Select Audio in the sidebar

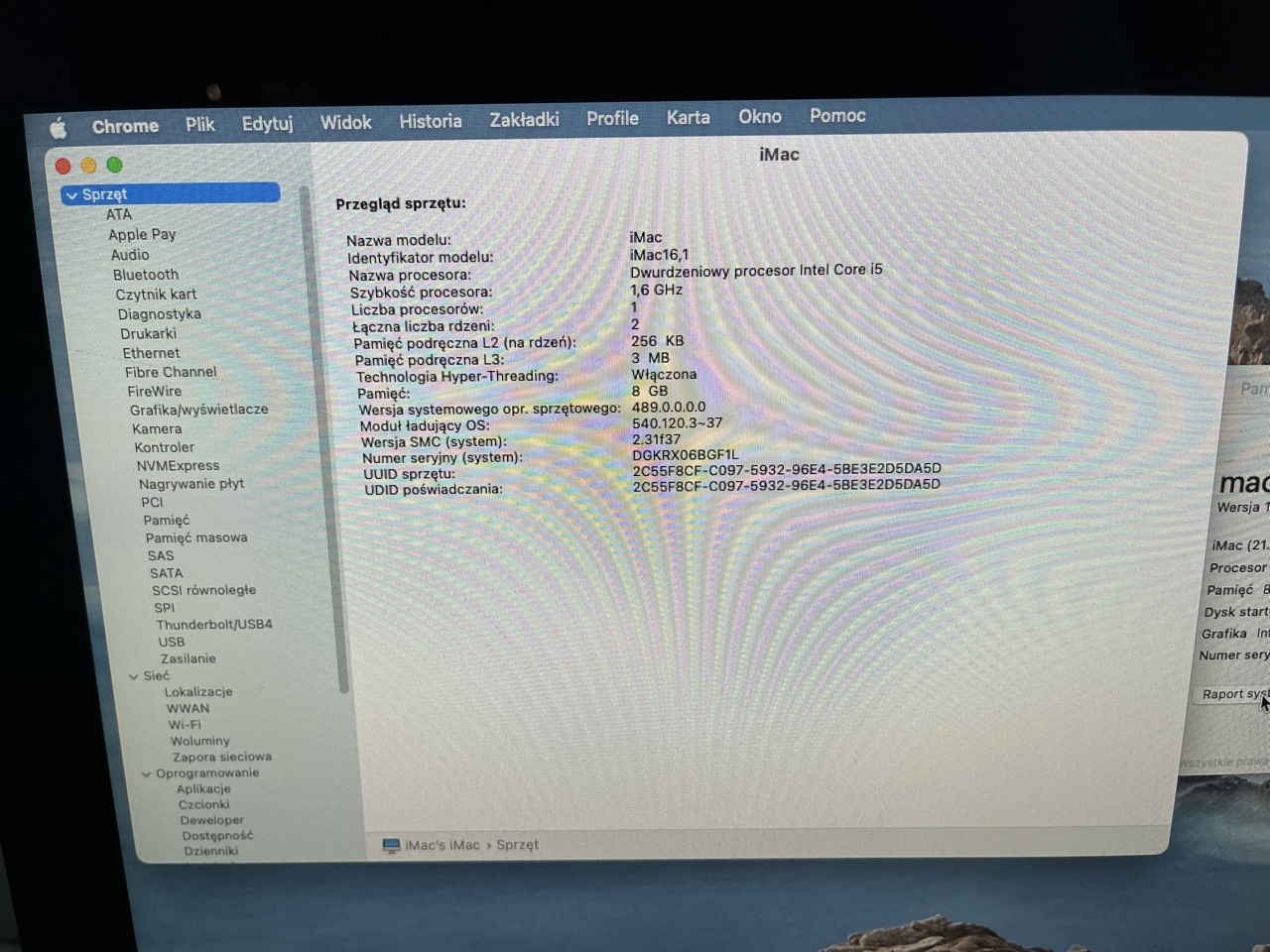[x=130, y=255]
